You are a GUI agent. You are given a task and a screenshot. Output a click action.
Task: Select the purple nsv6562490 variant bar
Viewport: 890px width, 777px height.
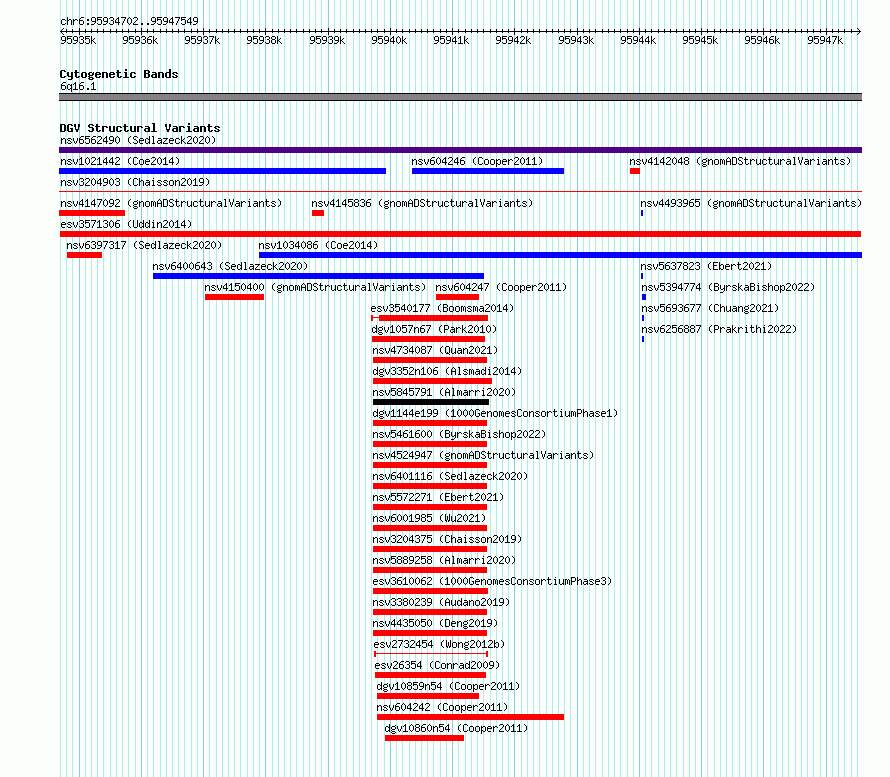coord(460,150)
